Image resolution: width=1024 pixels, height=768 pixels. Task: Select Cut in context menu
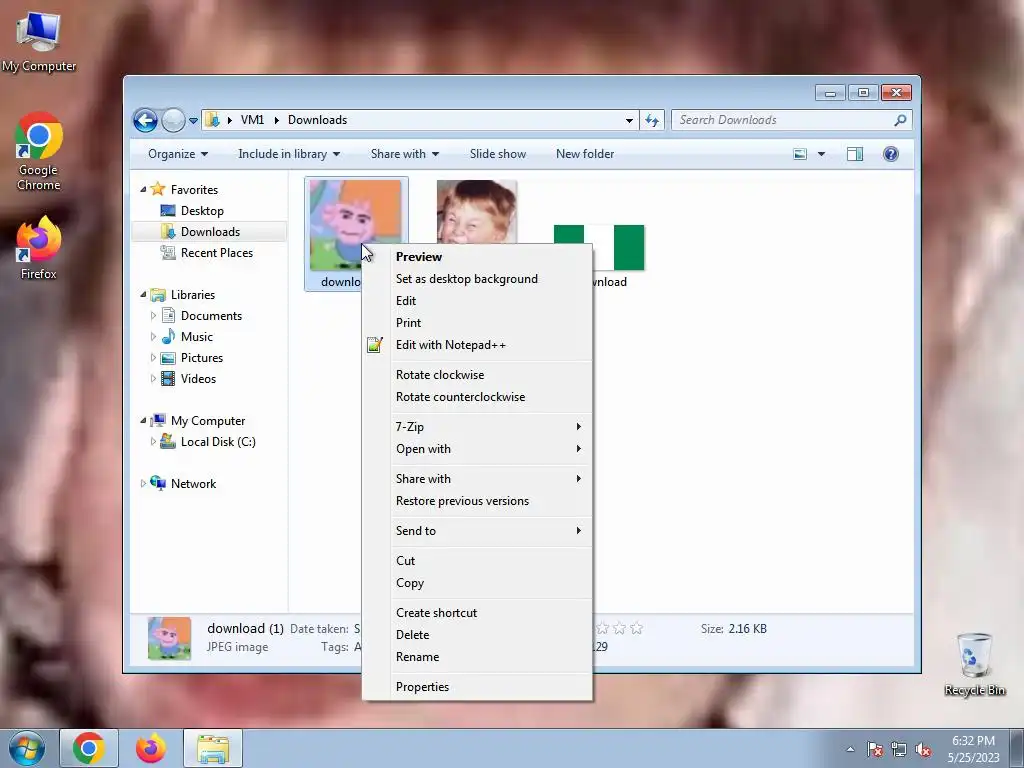click(477, 561)
